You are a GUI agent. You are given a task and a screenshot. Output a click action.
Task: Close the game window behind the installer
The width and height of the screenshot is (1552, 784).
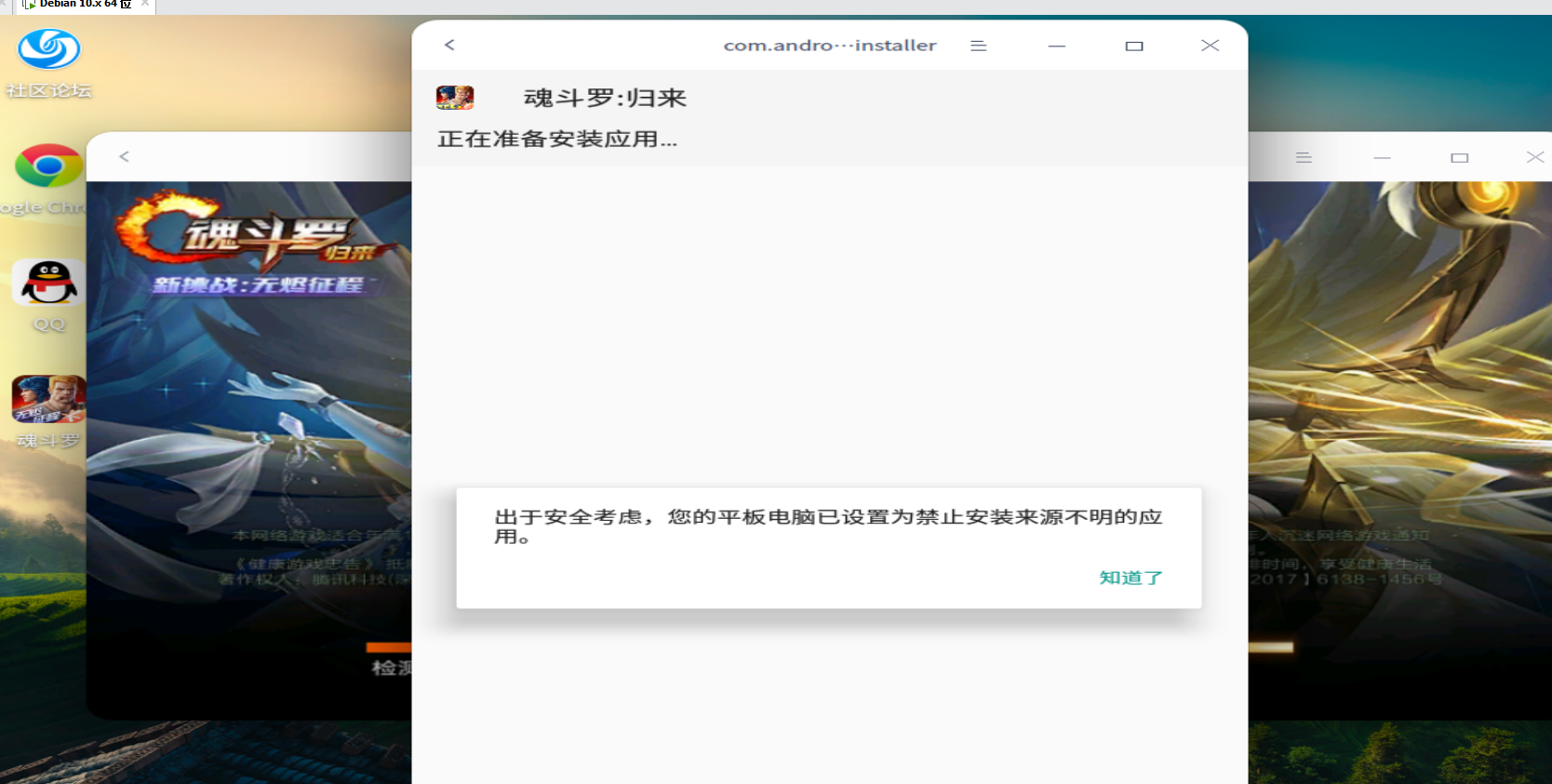coord(1535,157)
